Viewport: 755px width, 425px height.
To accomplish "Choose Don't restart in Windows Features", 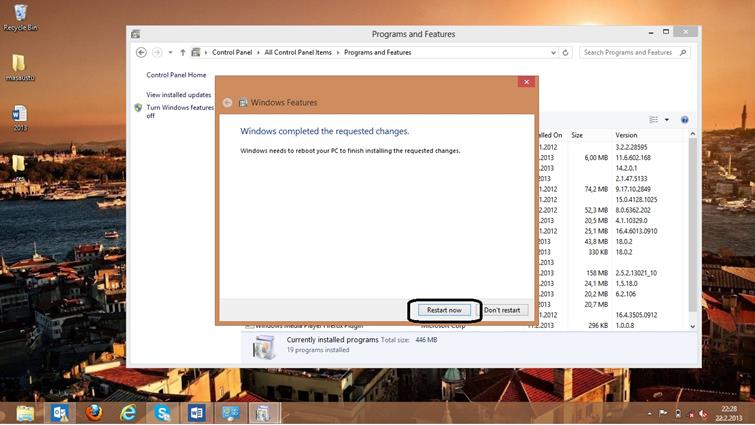I will point(502,310).
